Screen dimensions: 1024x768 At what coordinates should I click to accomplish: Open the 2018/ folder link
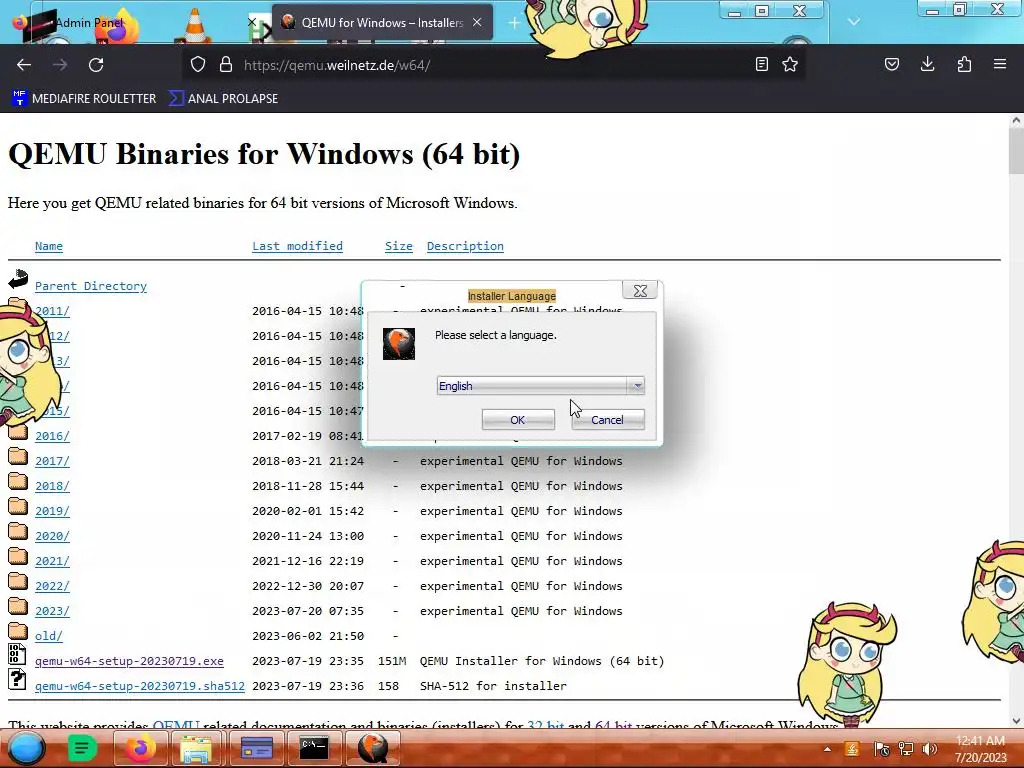pos(52,486)
